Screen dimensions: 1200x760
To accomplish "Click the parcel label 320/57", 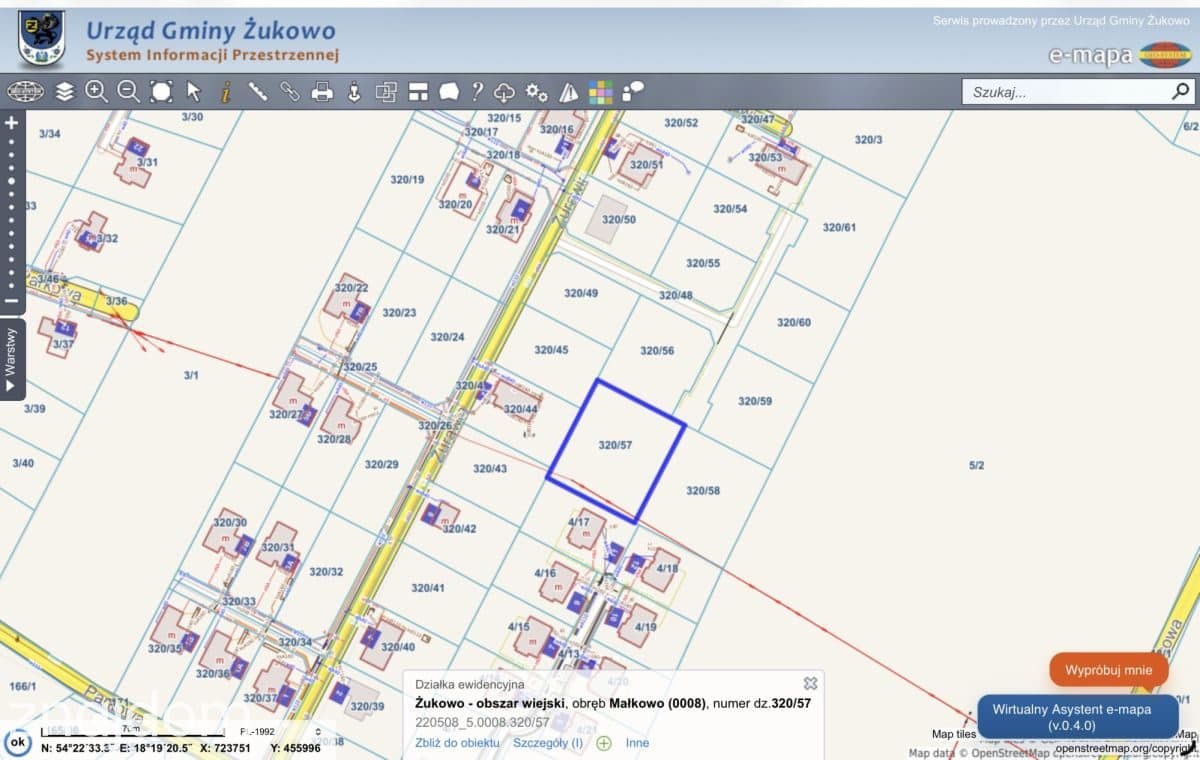I will click(615, 444).
